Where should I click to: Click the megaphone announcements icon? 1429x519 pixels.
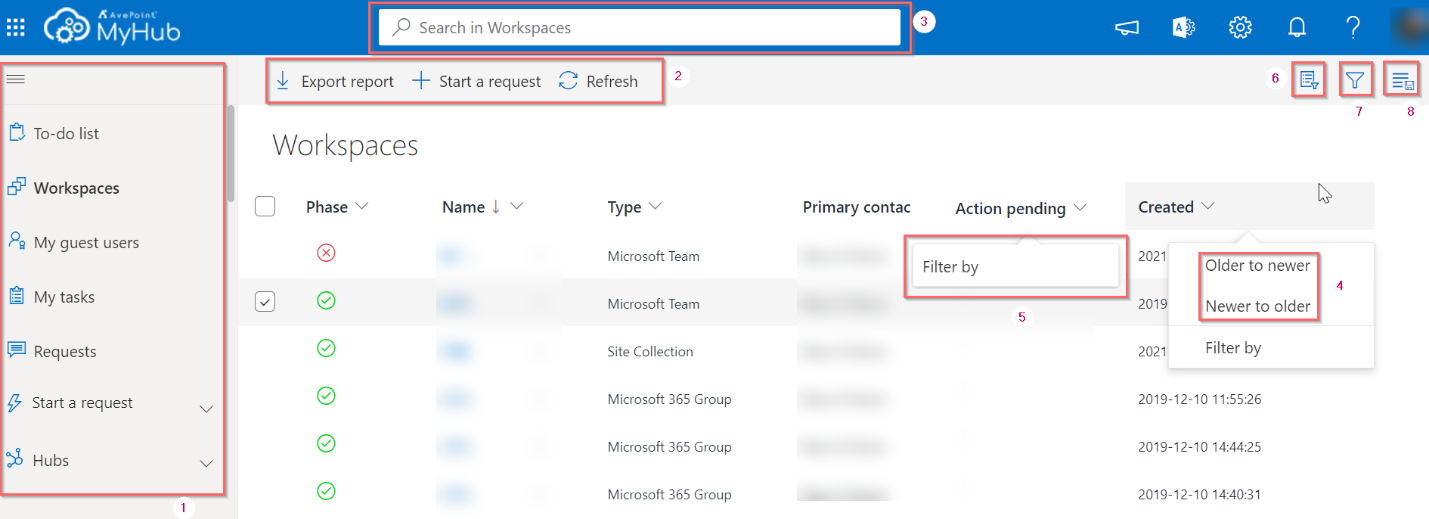point(1127,28)
